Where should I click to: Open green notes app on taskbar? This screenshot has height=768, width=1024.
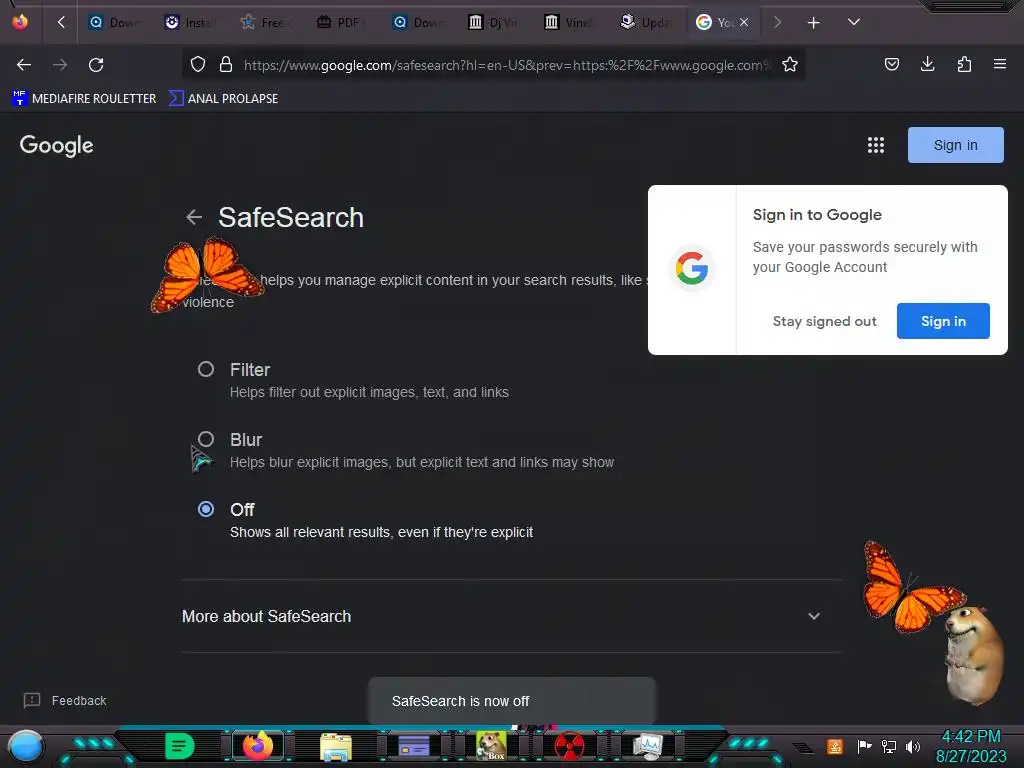180,746
